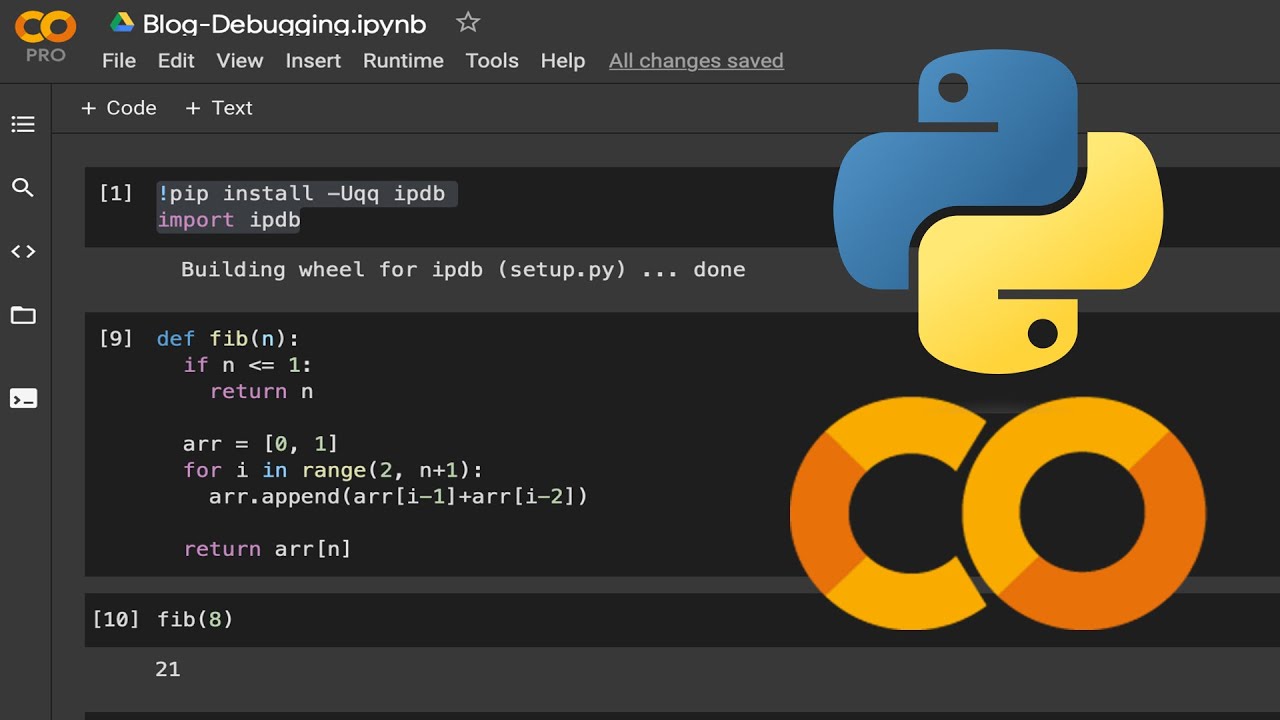Image resolution: width=1280 pixels, height=720 pixels.
Task: Open the View menu
Action: pos(240,60)
